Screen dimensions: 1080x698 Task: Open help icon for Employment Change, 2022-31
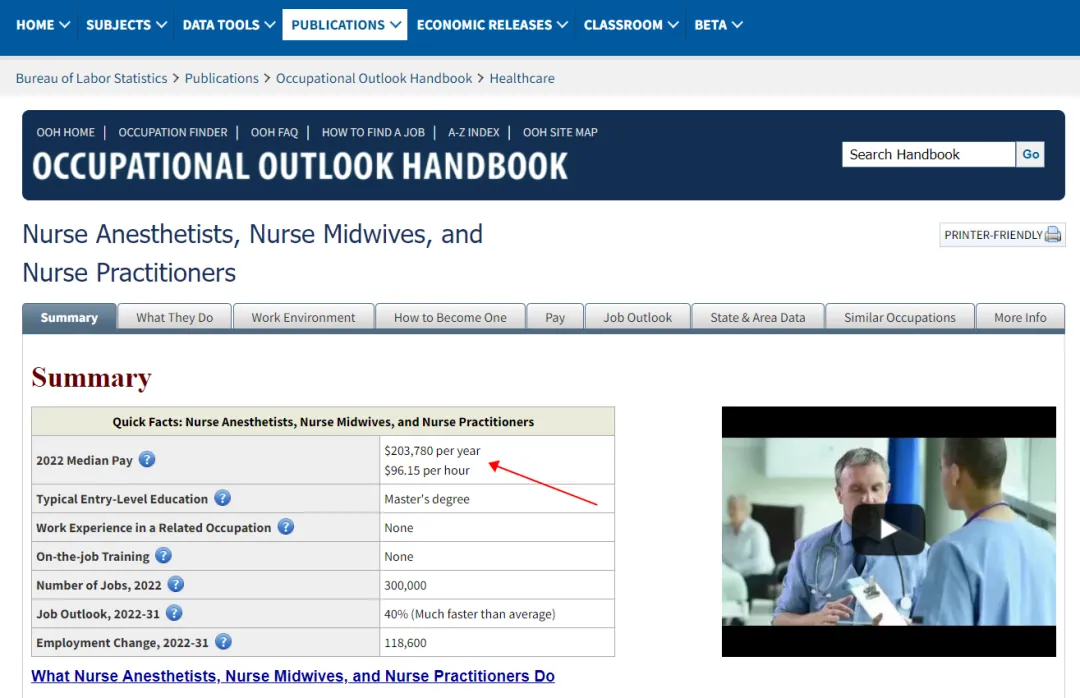tap(223, 642)
